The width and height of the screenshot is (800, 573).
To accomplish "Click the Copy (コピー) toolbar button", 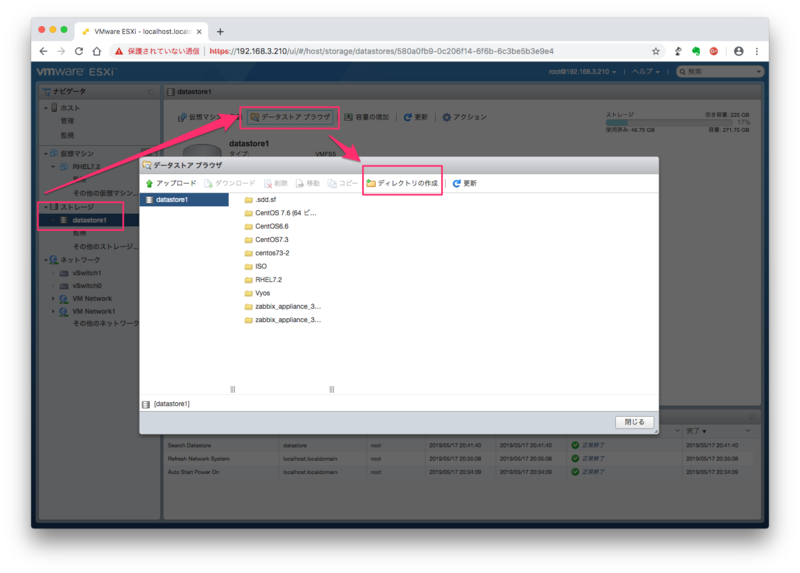I will [x=343, y=183].
